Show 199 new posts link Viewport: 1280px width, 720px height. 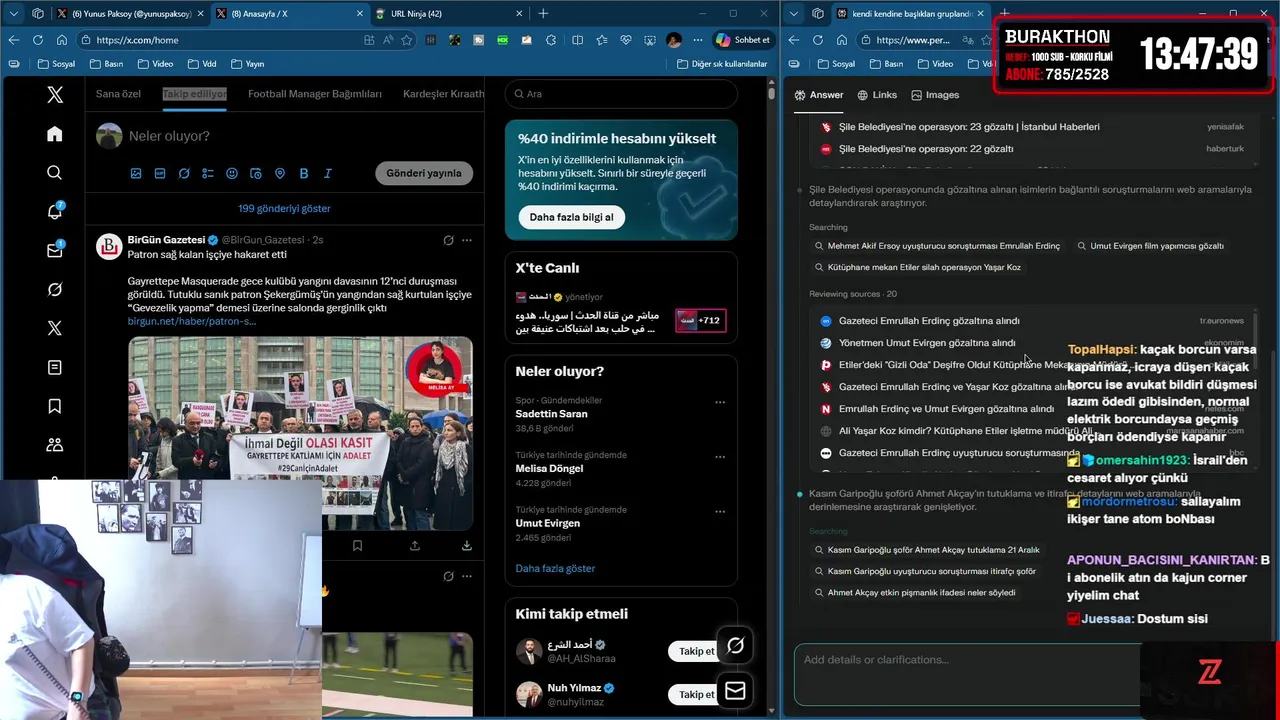point(284,208)
